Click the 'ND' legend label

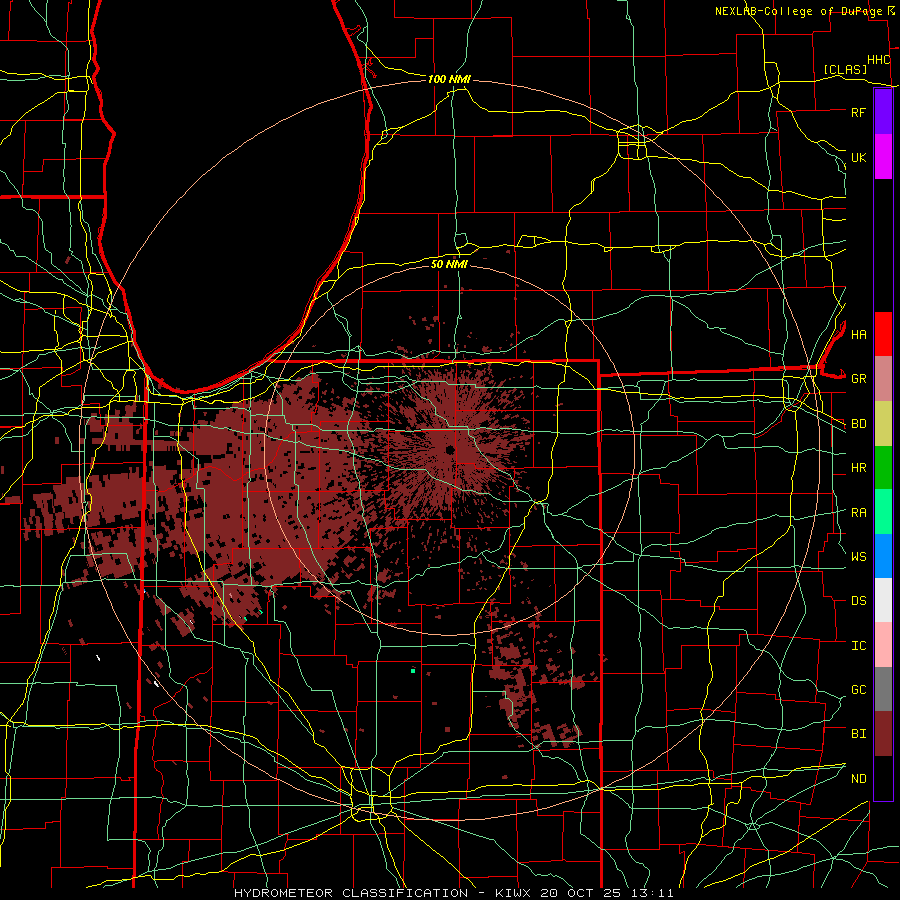[x=858, y=779]
